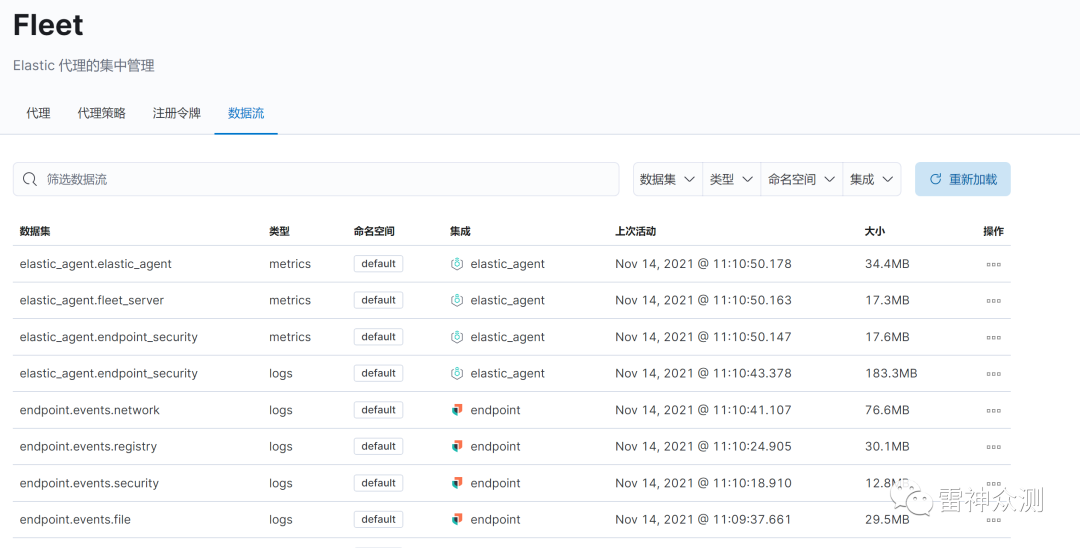
Task: Sort by 上次活动 column header
Action: click(635, 231)
